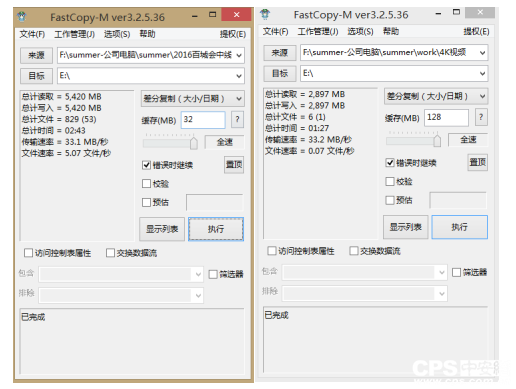
Task: Expand 包含 filter dropdown in right window
Action: tap(442, 273)
